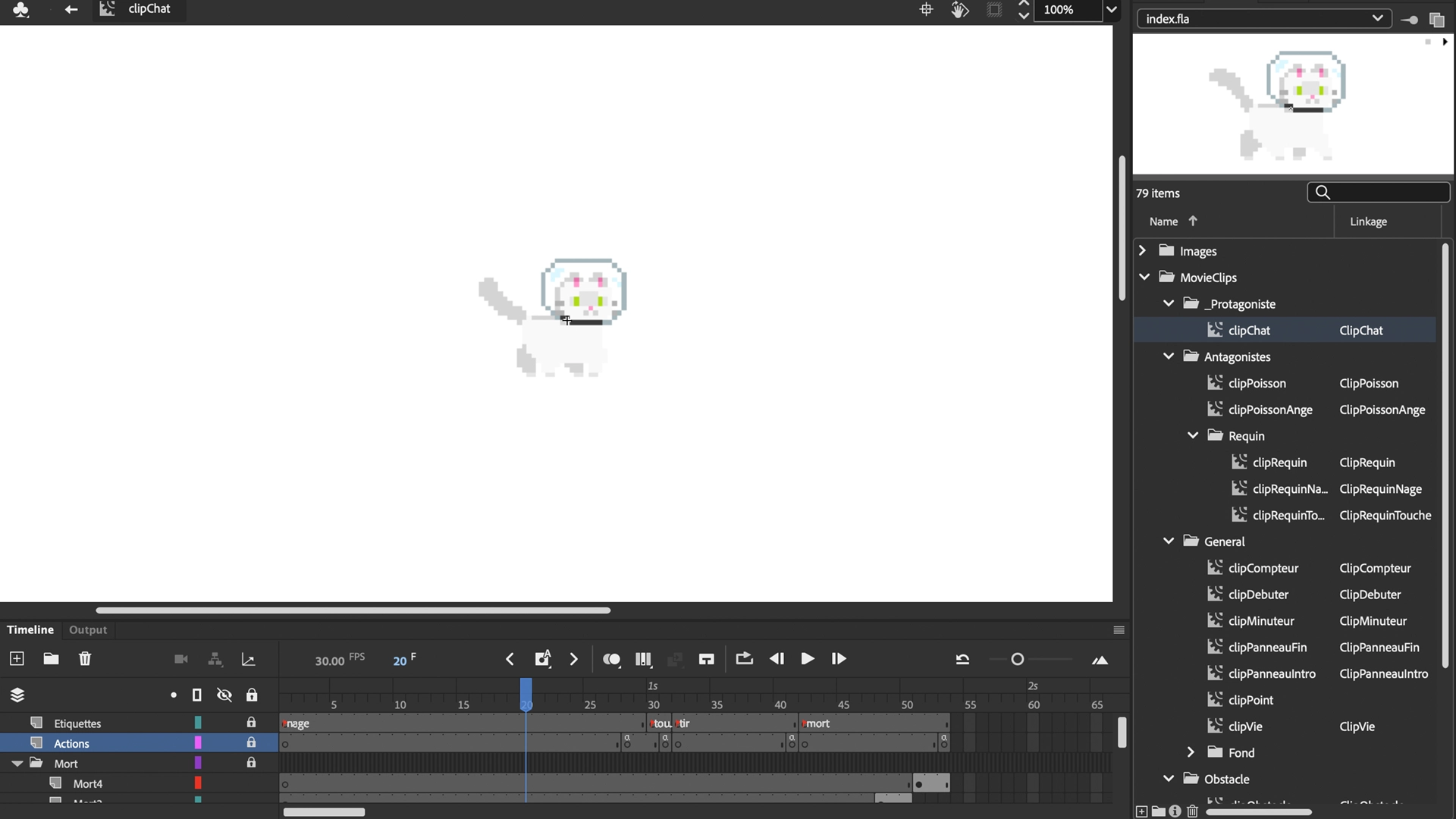The height and width of the screenshot is (819, 1456).
Task: Expand the Images library folder
Action: coord(1143,250)
